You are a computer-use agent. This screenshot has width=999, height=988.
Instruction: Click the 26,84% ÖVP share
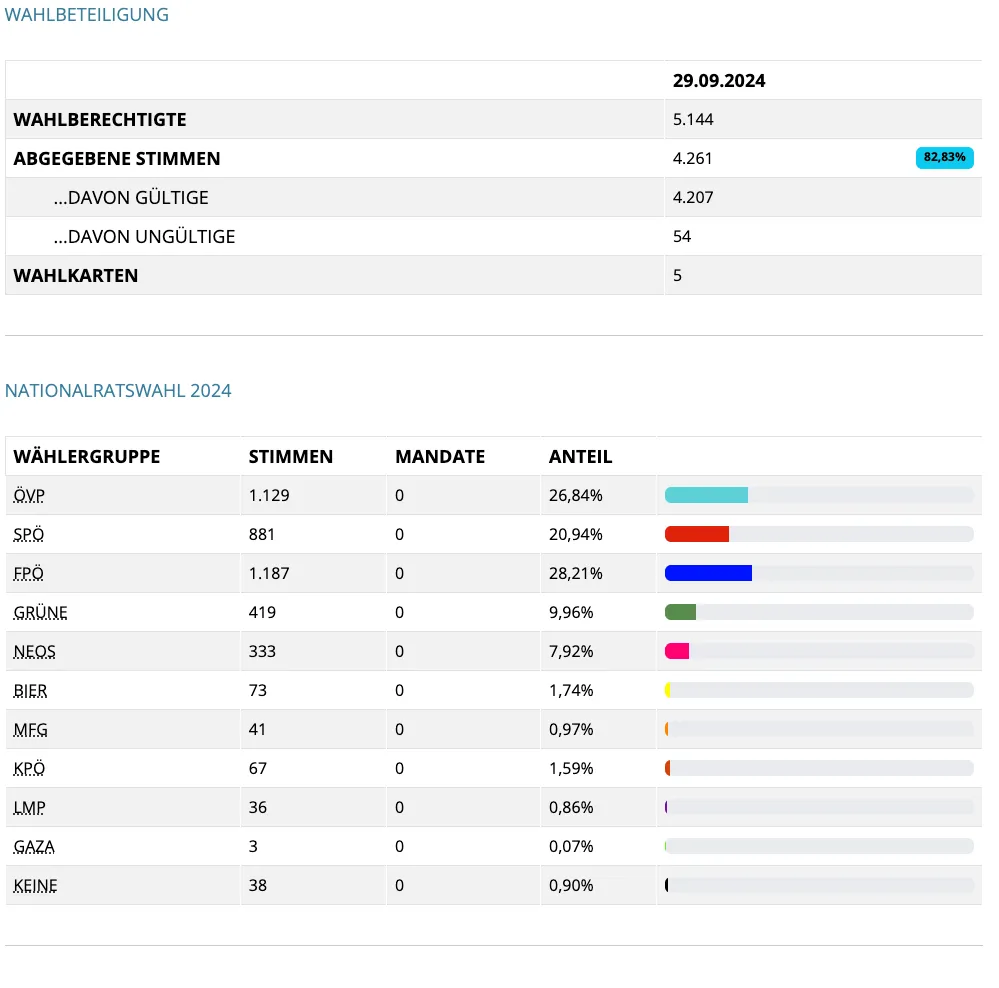(576, 496)
